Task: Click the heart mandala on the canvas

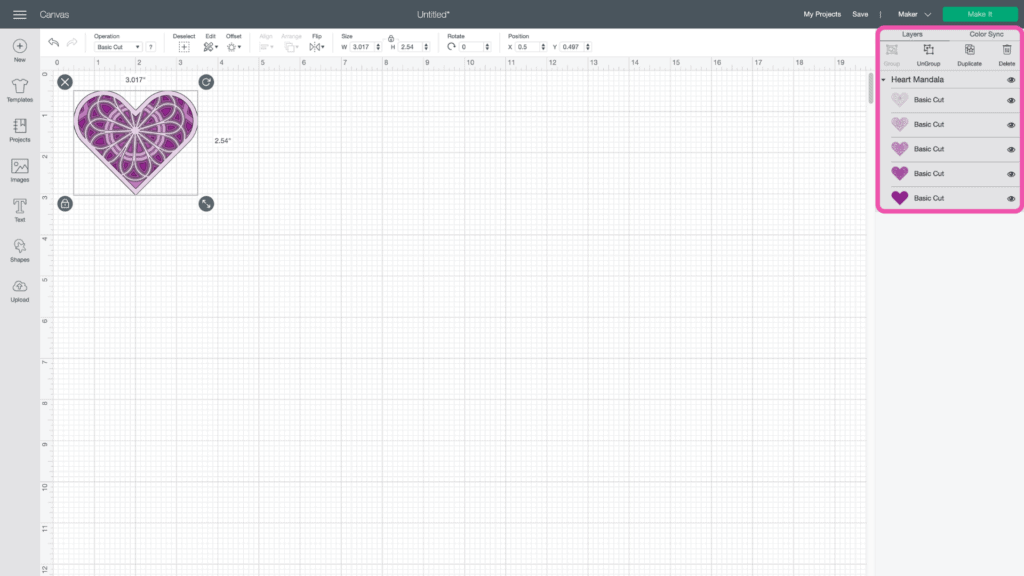Action: click(x=135, y=141)
